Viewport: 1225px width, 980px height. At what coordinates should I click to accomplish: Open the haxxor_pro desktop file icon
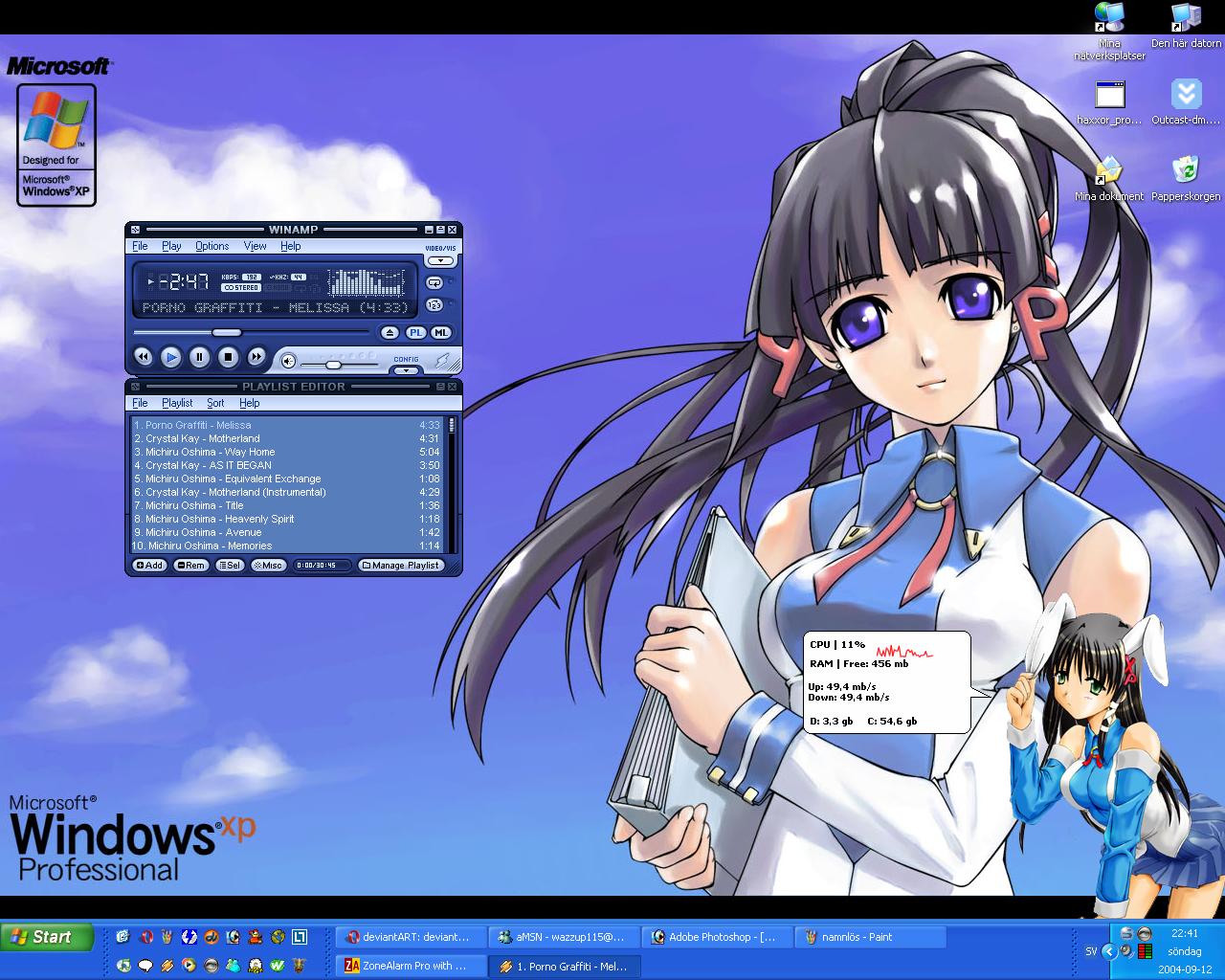tap(1109, 102)
